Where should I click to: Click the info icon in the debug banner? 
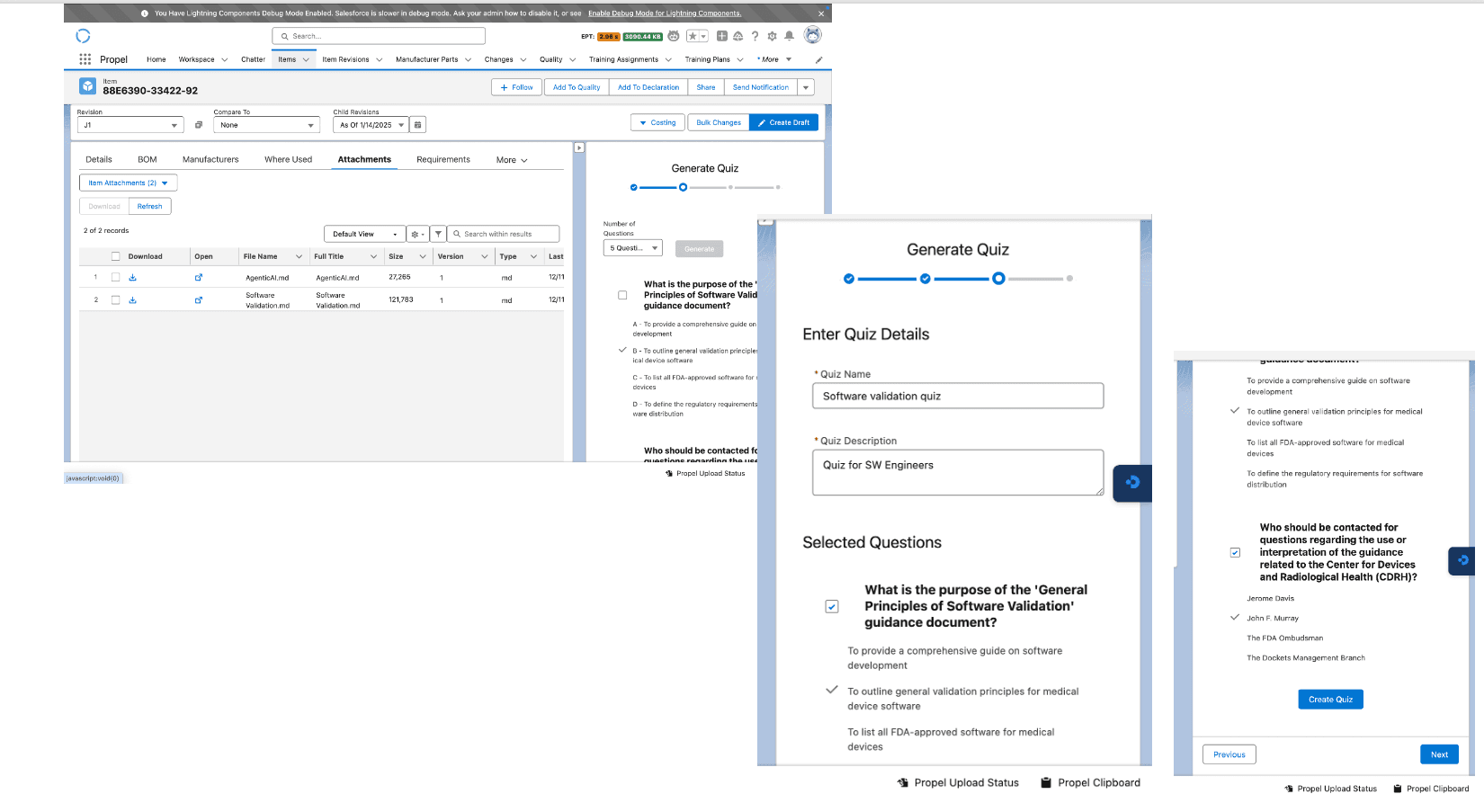[x=145, y=13]
